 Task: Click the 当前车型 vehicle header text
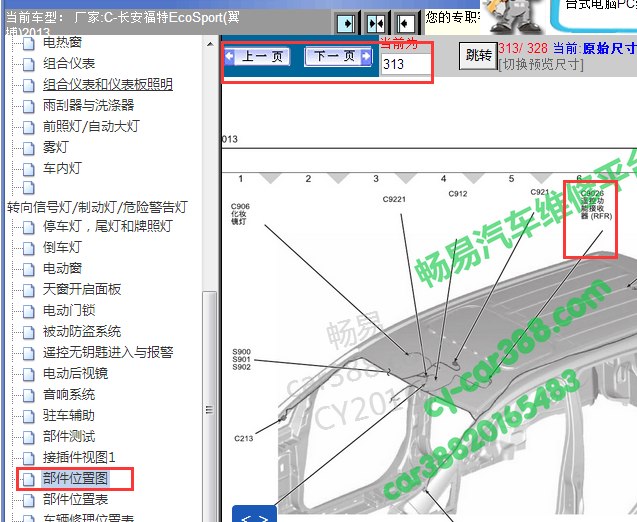click(x=123, y=22)
